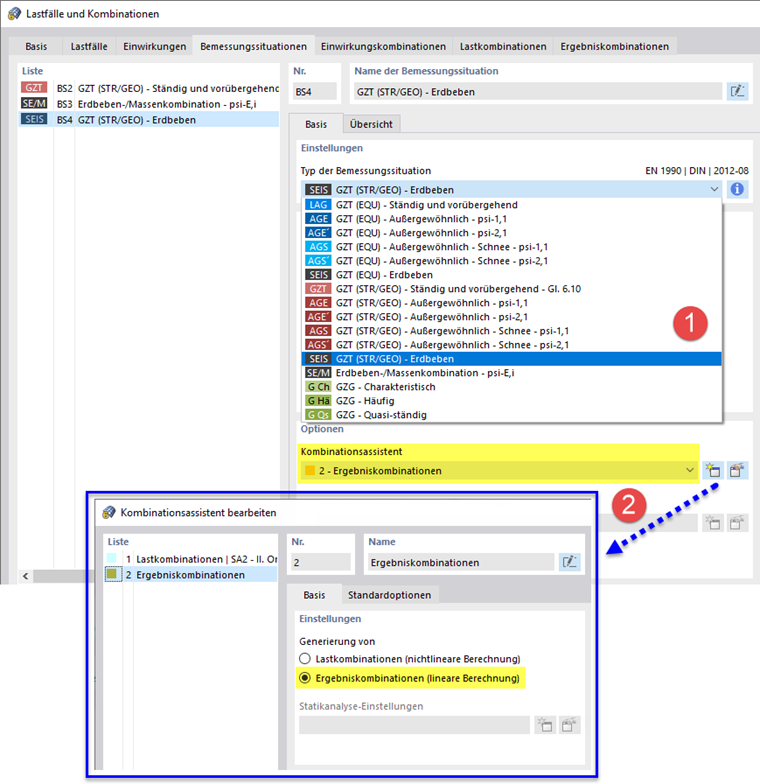
Task: Select Lastkombinationen (nichtlineare Berechnung) radio
Action: (x=304, y=658)
